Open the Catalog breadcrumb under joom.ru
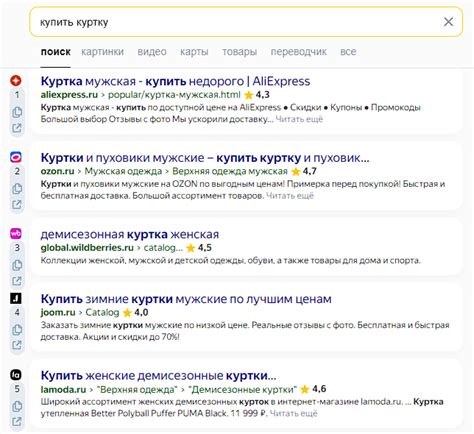Screen dimensions: 474x434 tap(102, 312)
